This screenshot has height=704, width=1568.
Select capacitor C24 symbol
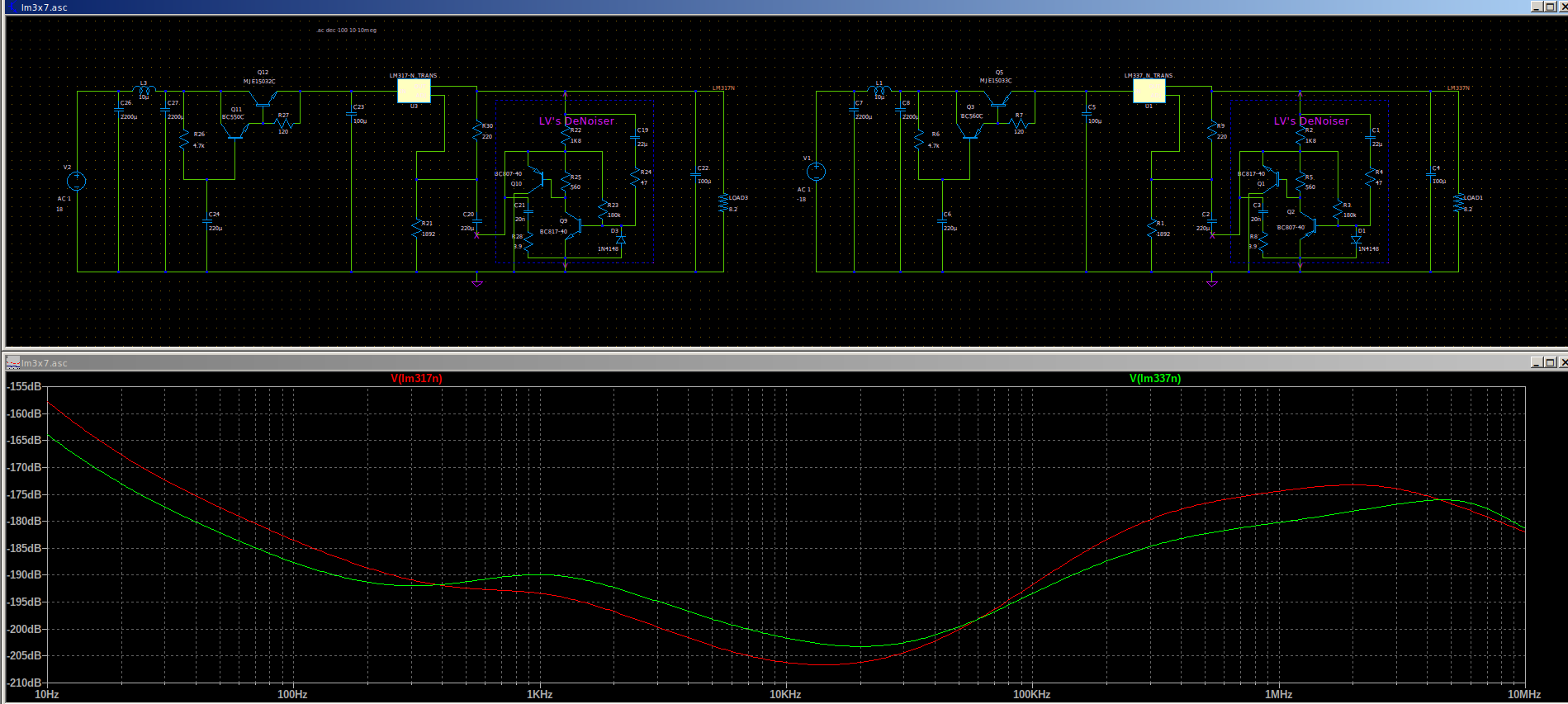[206, 220]
